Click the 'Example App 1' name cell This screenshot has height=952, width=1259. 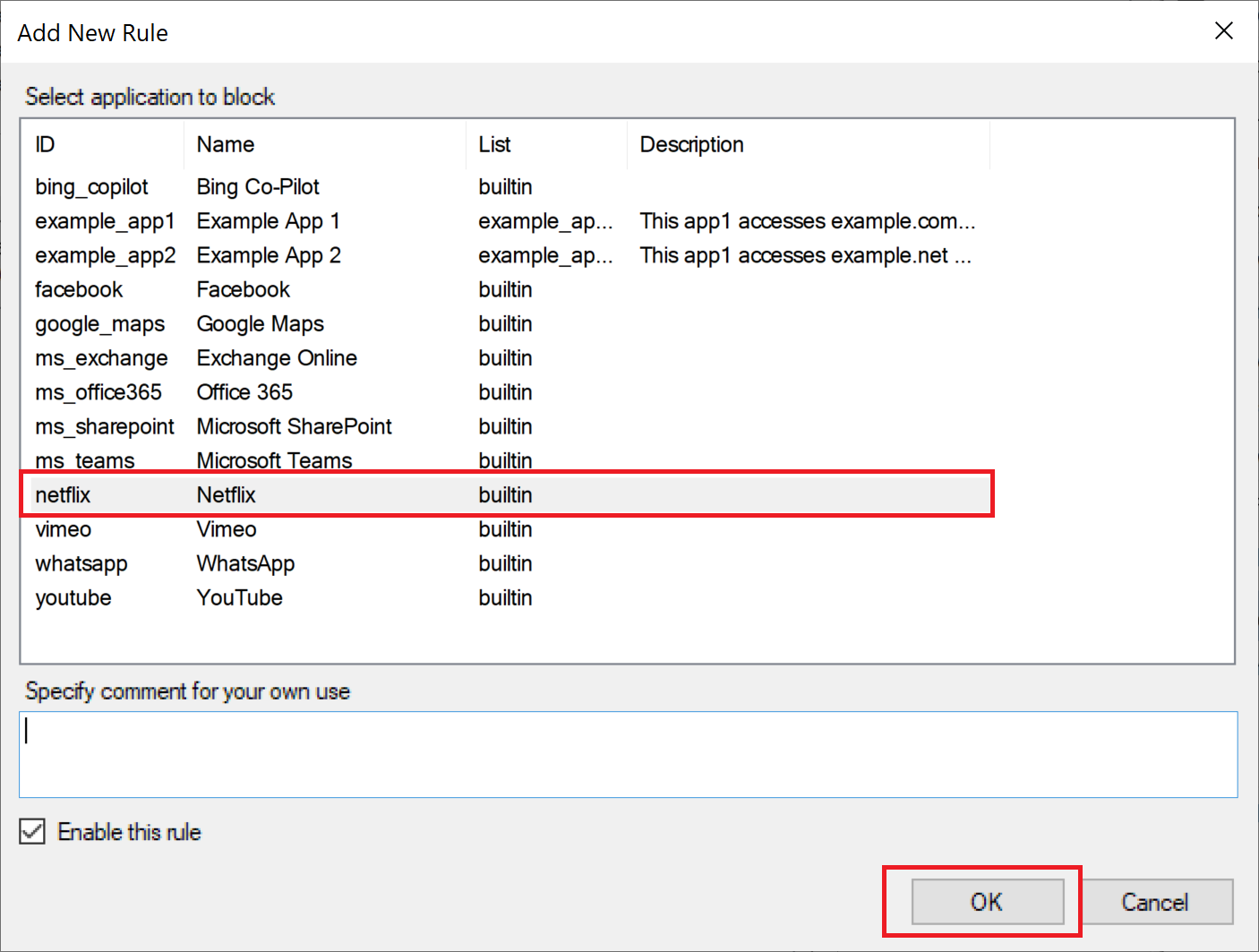269,221
